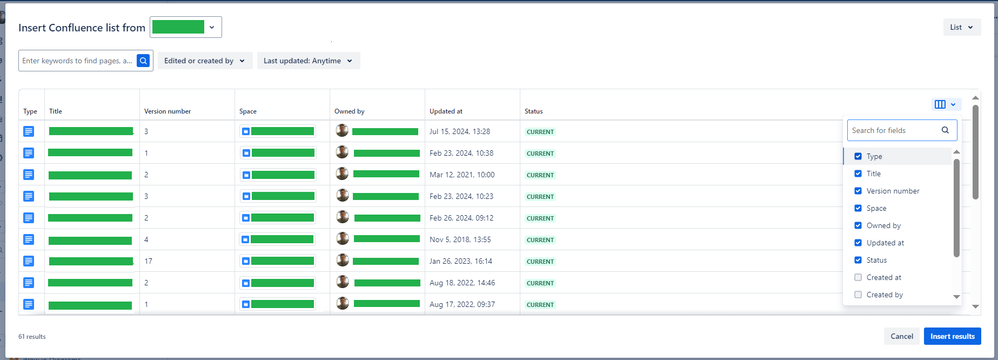Image resolution: width=998 pixels, height=360 pixels.
Task: Click page type icon in Feb 23, 2024, 10:23 row
Action: [x=29, y=196]
